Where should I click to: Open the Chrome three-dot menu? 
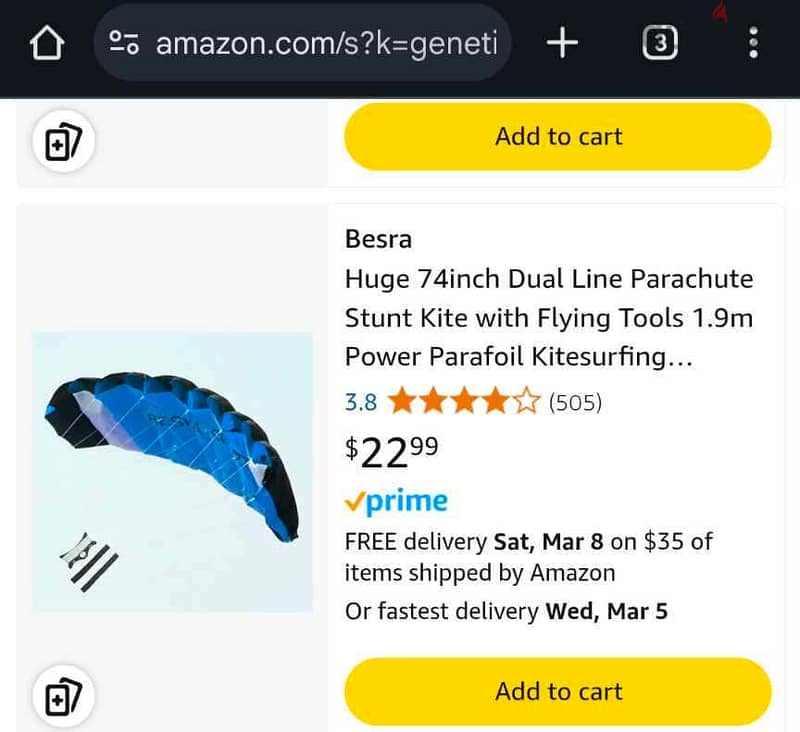(x=754, y=43)
